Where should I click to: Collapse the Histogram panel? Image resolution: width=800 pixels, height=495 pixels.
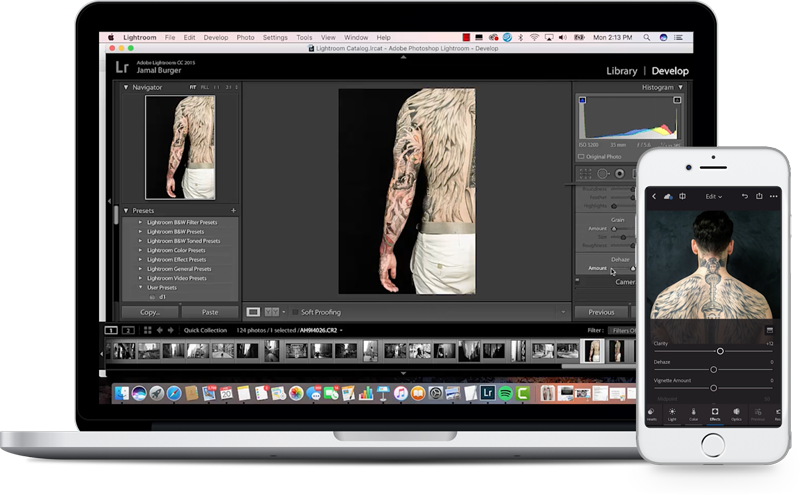(680, 87)
